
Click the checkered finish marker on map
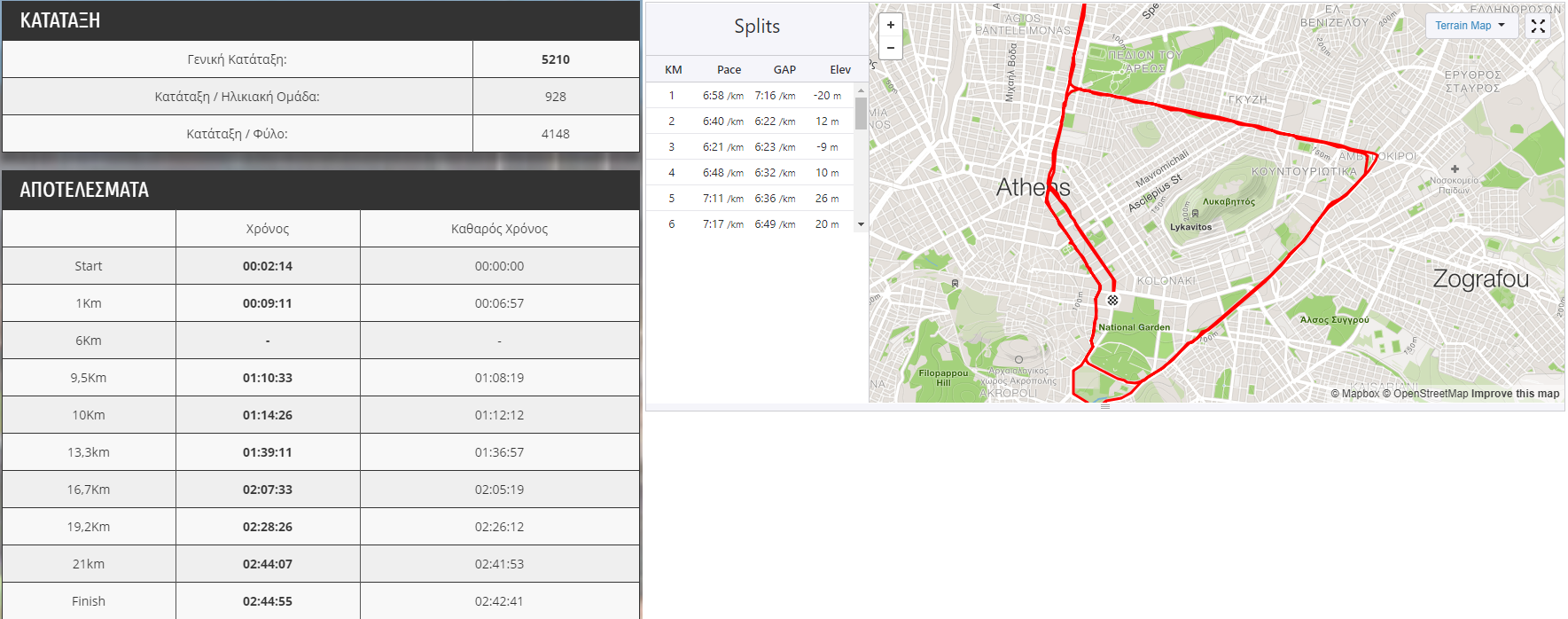[x=1112, y=300]
